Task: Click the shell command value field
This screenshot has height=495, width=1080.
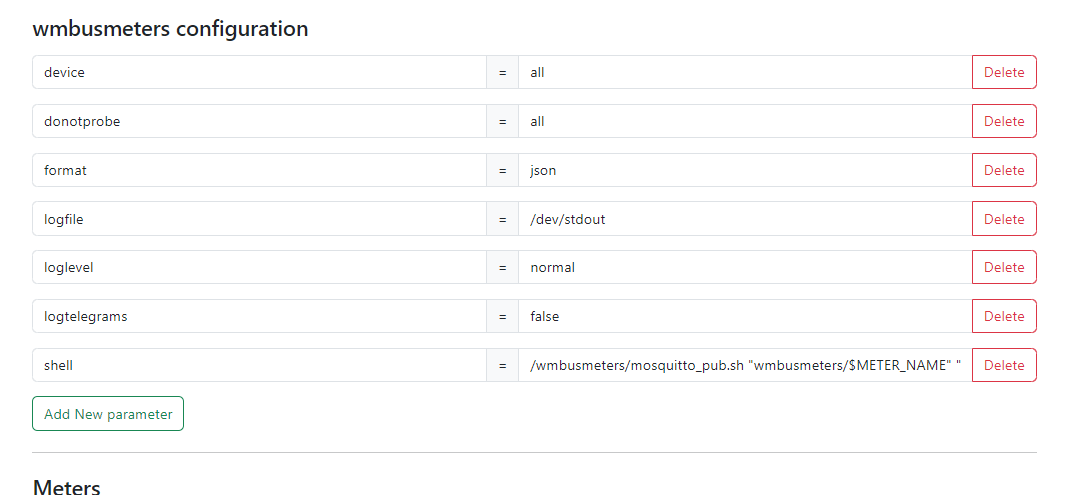Action: pyautogui.click(x=745, y=365)
